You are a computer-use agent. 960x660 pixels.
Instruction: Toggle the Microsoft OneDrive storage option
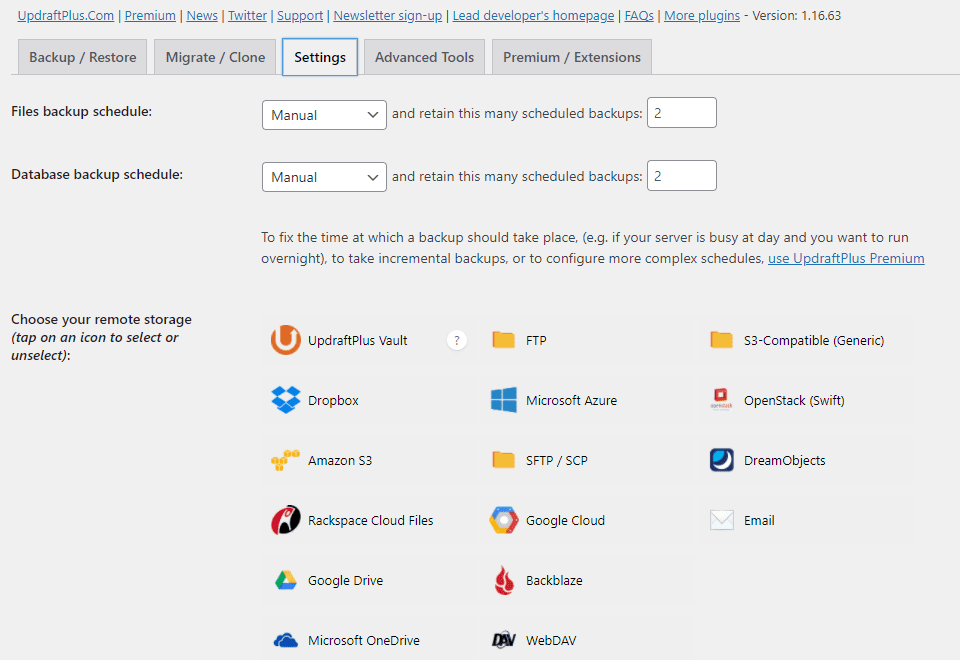287,640
